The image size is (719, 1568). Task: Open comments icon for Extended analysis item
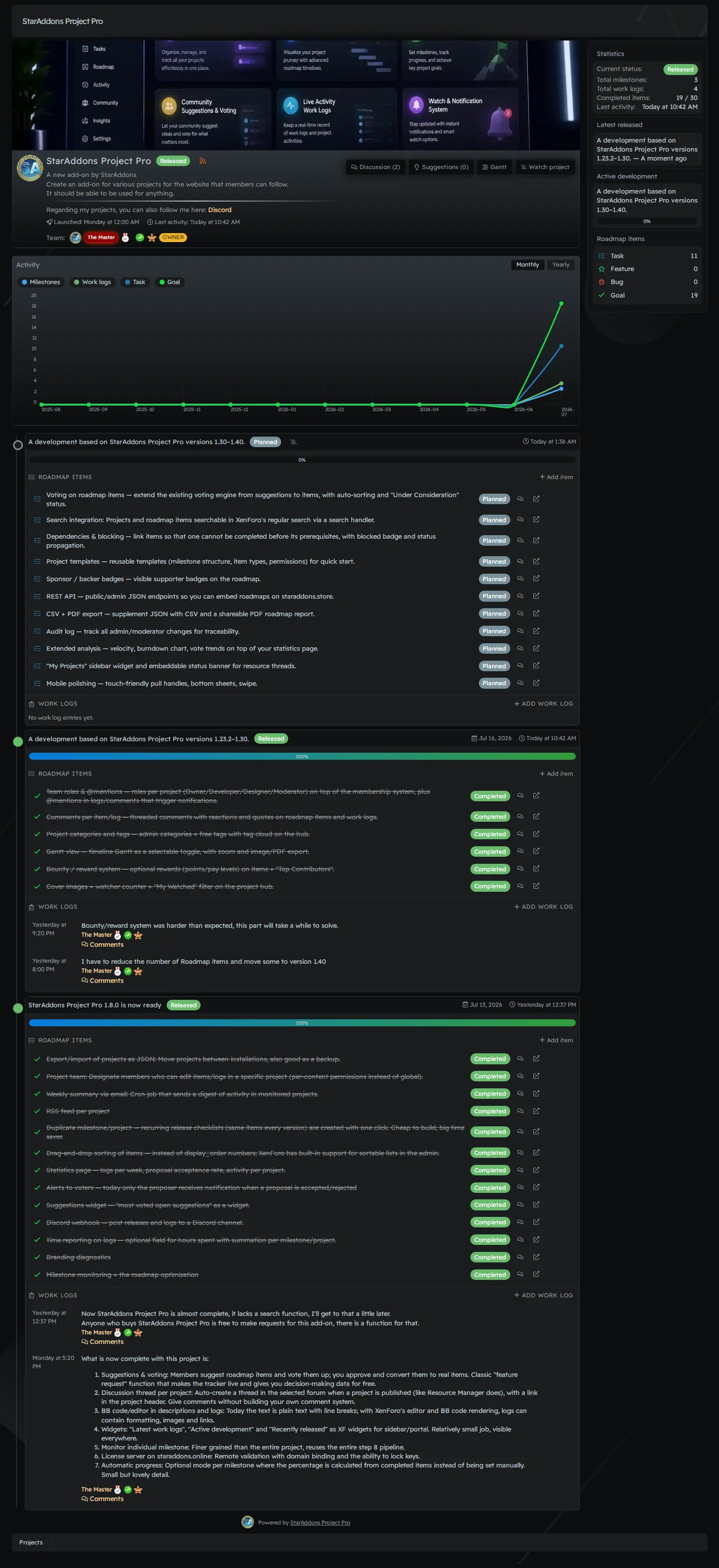pos(520,648)
